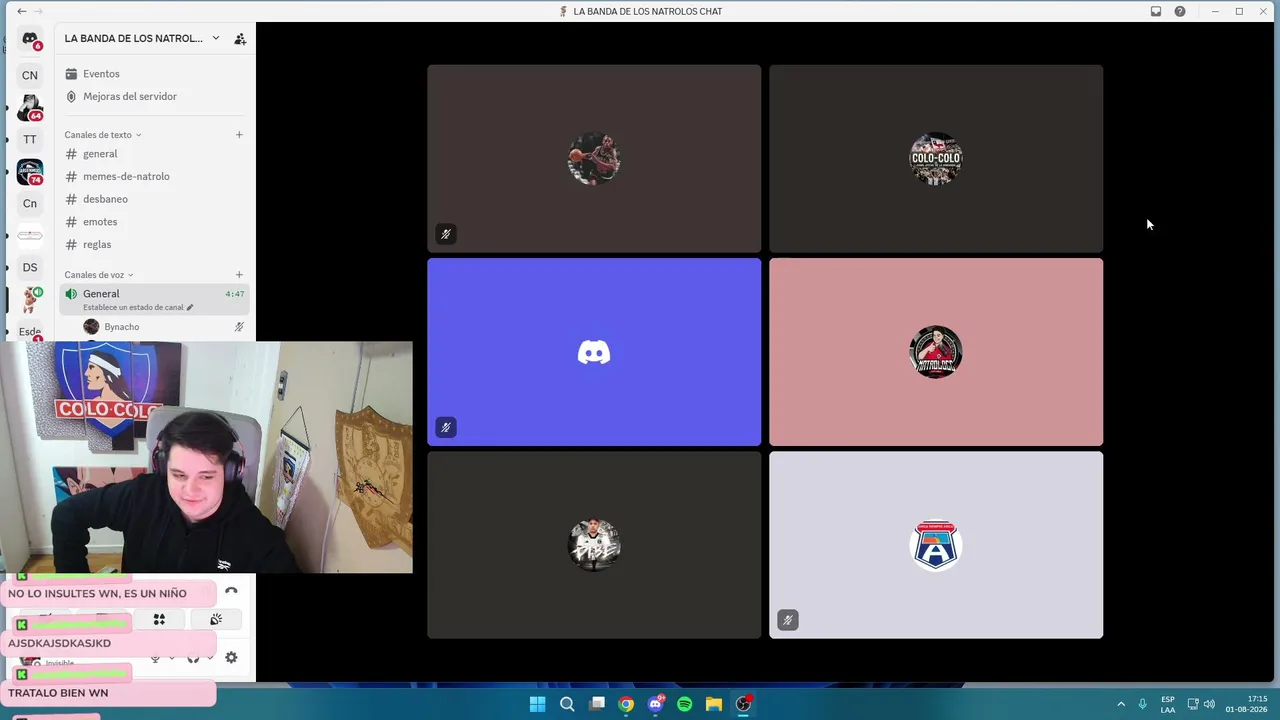Go back using the title bar arrow
The image size is (1280, 720).
click(22, 11)
